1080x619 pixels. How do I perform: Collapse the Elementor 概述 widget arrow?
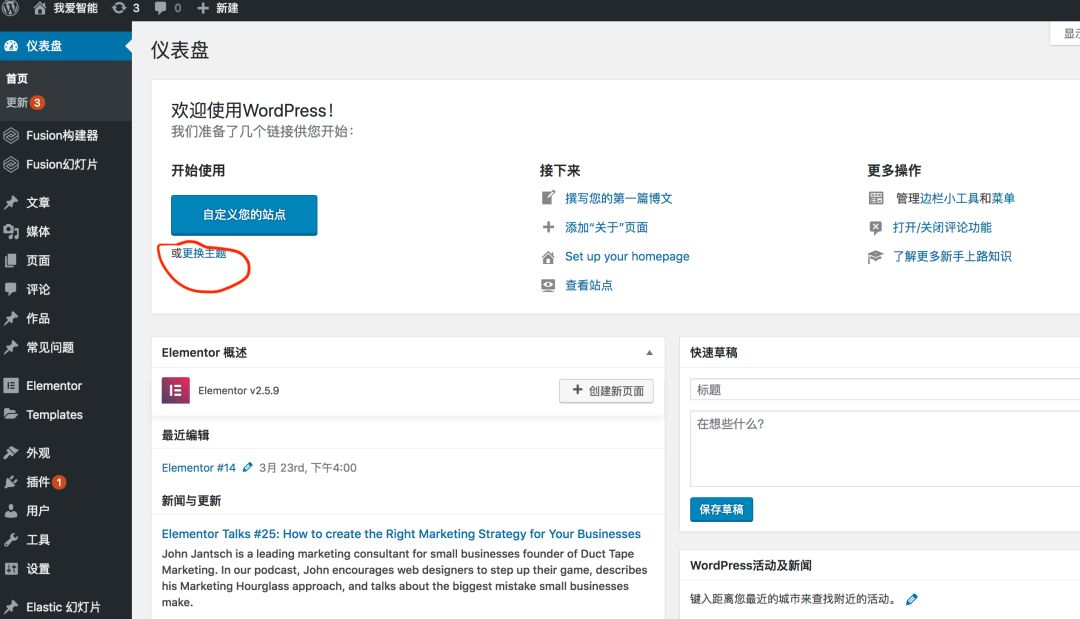(x=649, y=353)
